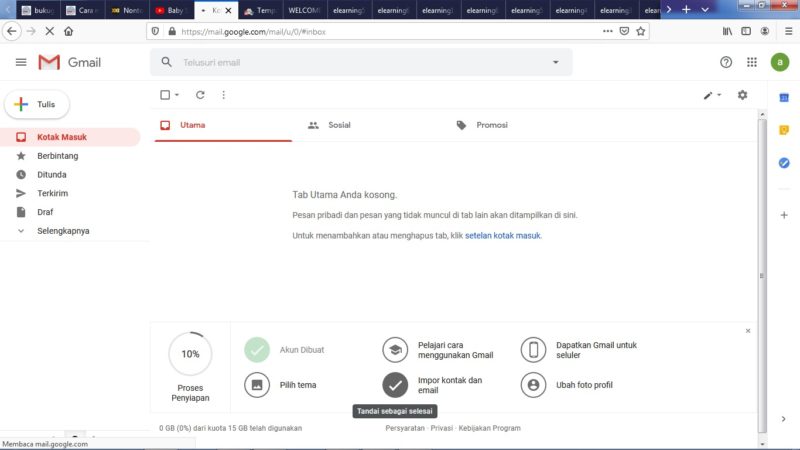
Task: Switch to the Baby YouTube browser tab
Action: (171, 10)
